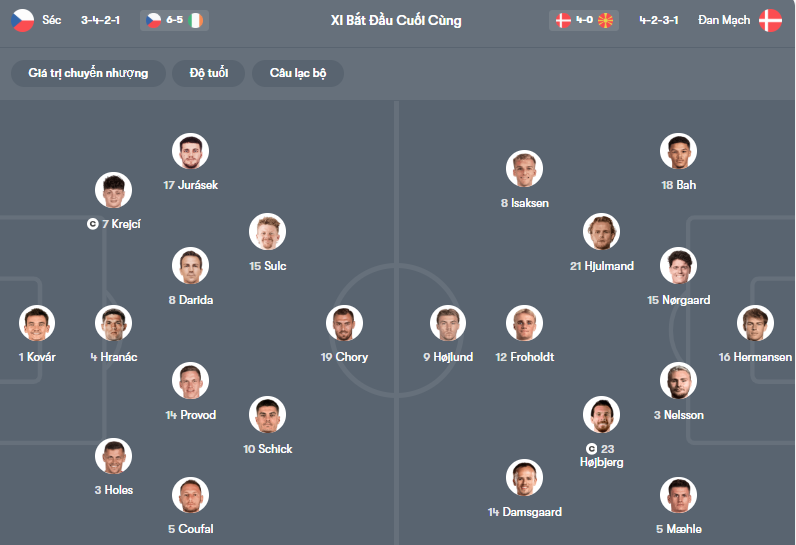The width and height of the screenshot is (796, 545).
Task: Select goalkeeper Kovár's photo
Action: click(37, 323)
